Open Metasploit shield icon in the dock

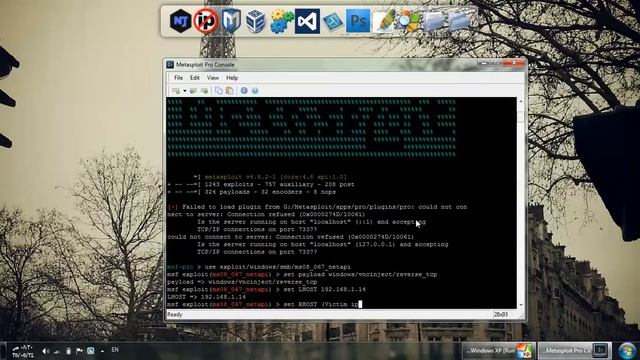231,21
